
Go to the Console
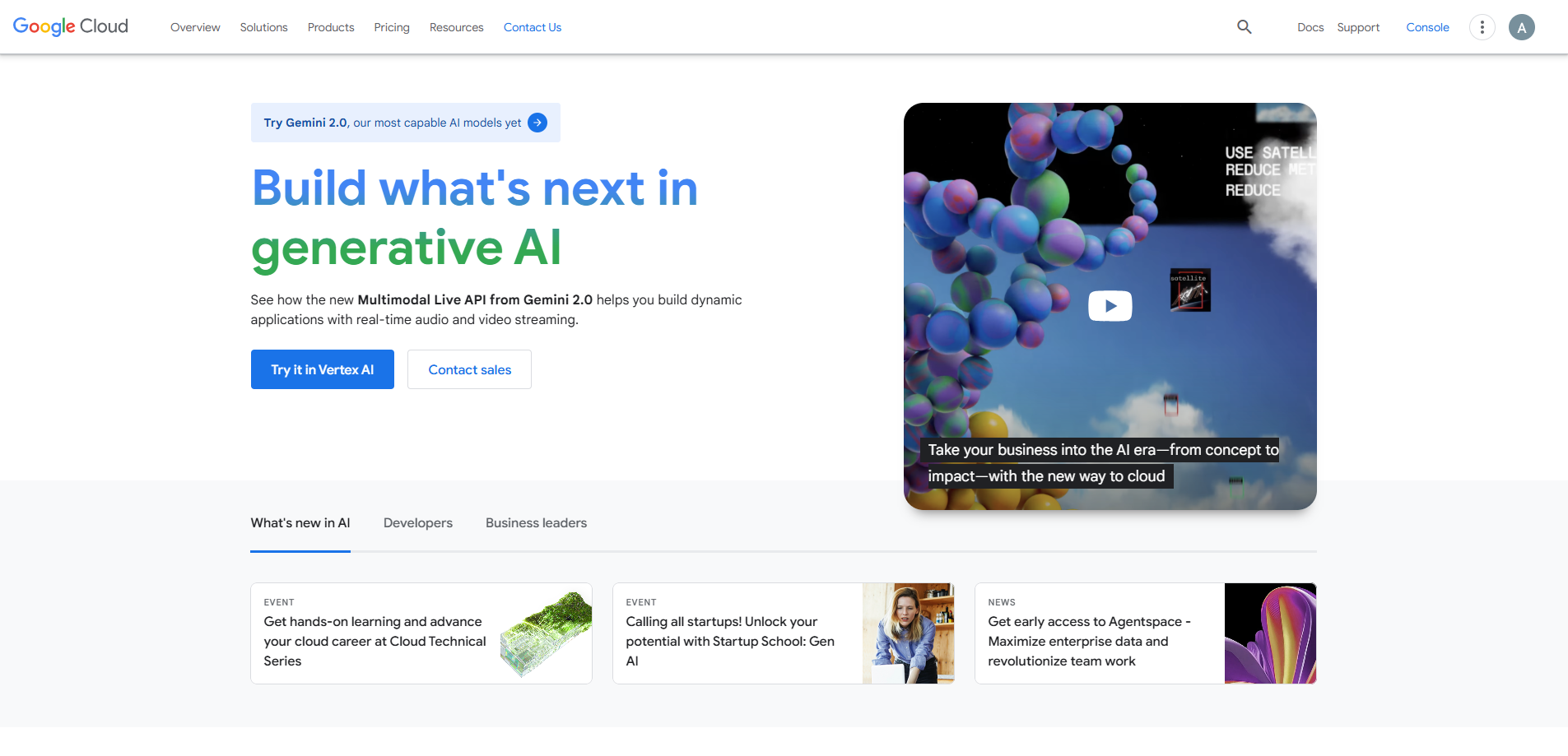[x=1427, y=27]
